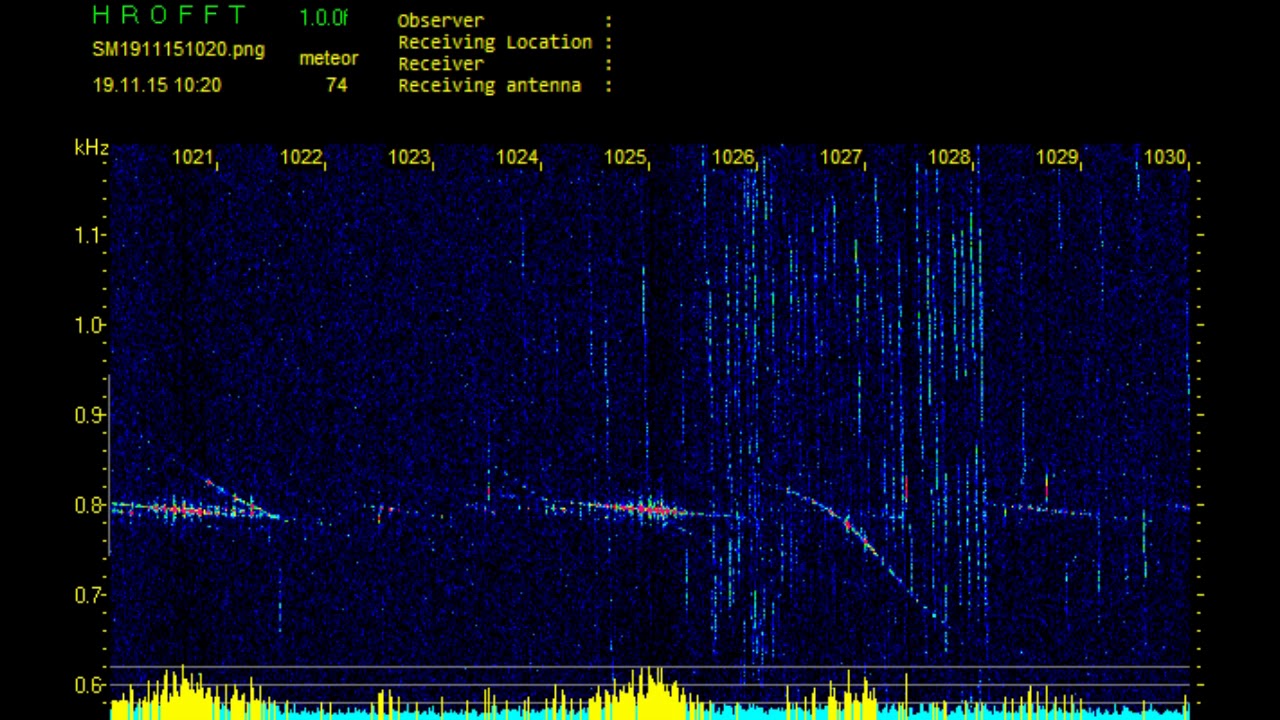Select the 1021 time marker

(193, 157)
